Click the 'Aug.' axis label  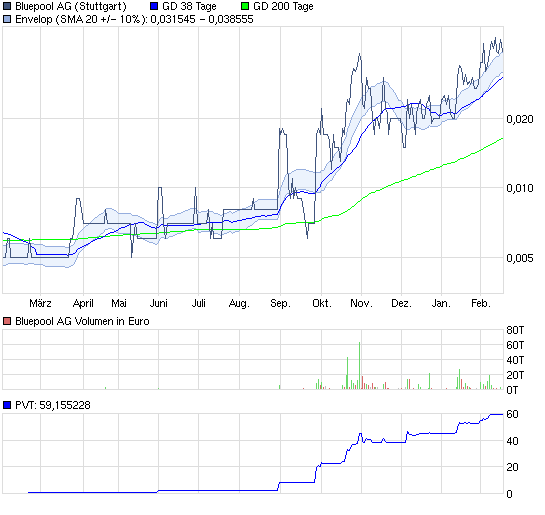point(239,304)
